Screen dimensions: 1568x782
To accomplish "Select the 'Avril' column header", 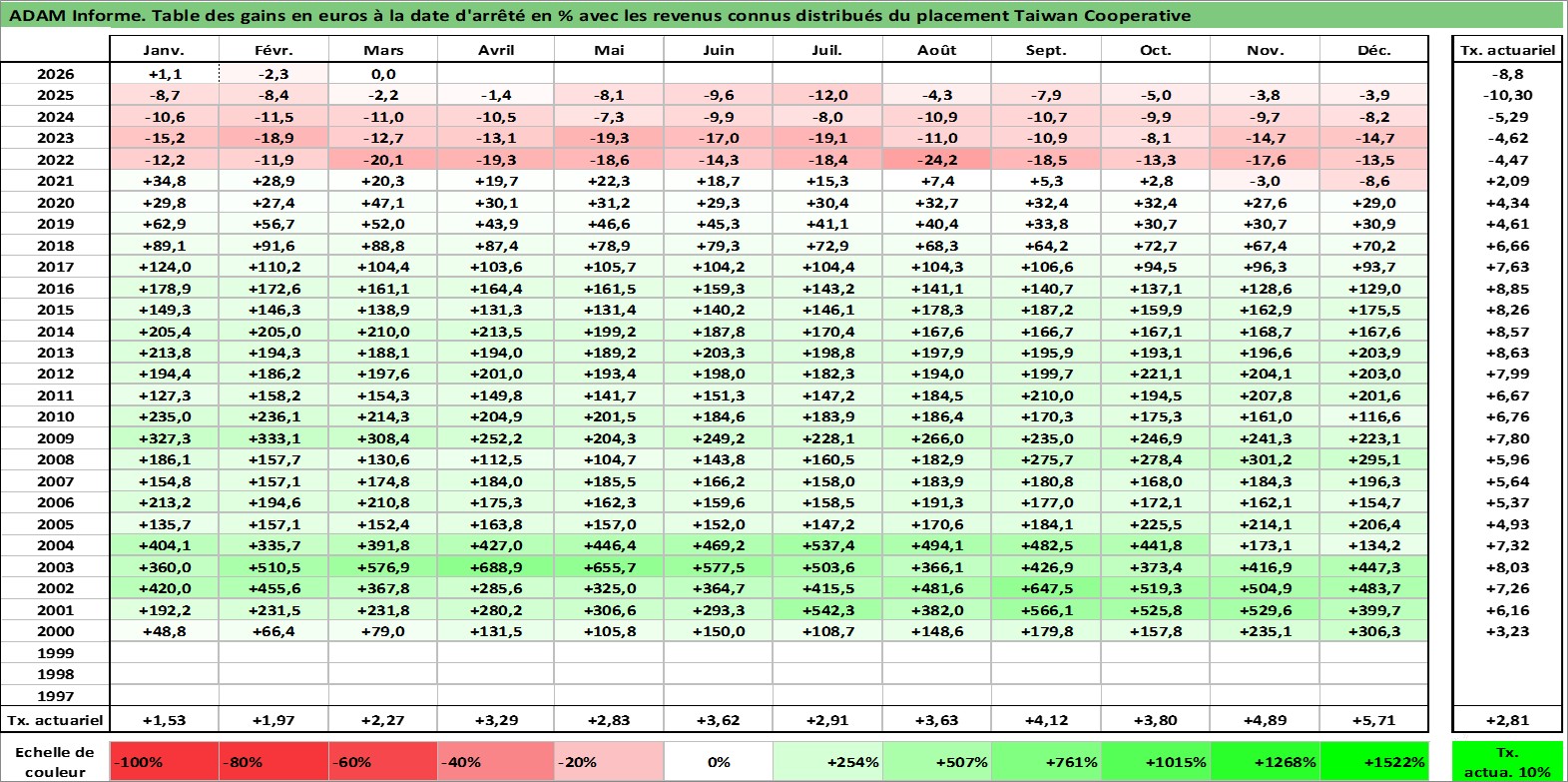I will pyautogui.click(x=496, y=50).
